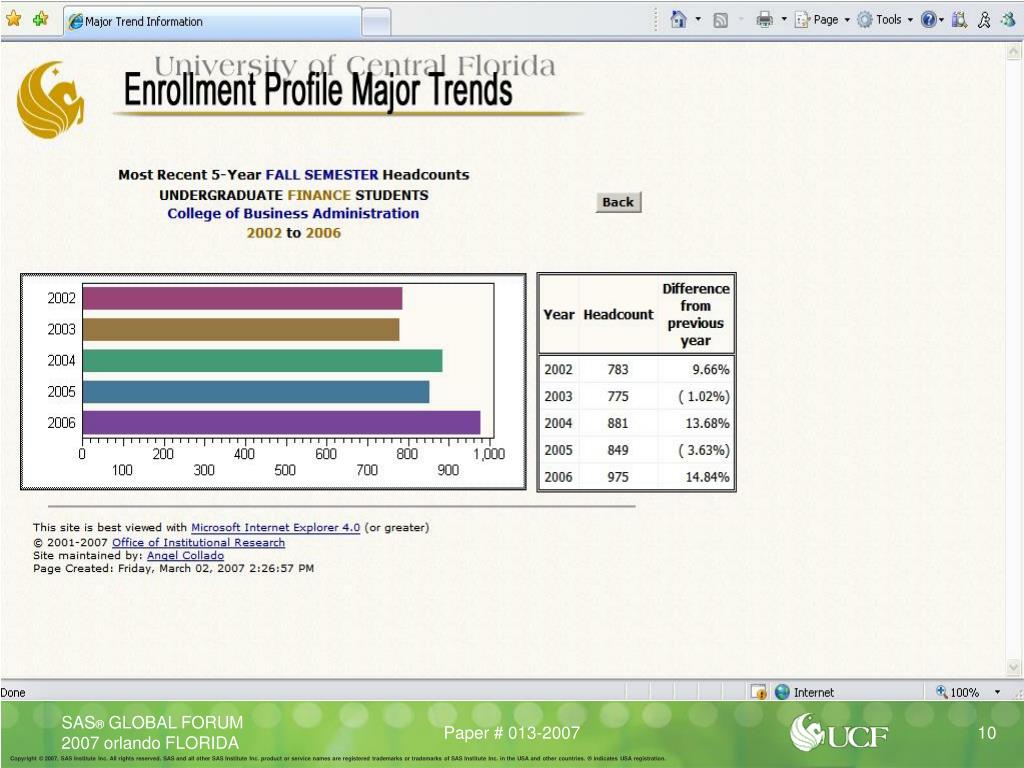Click the Print toolbar icon
The height and width of the screenshot is (768, 1024).
(764, 20)
